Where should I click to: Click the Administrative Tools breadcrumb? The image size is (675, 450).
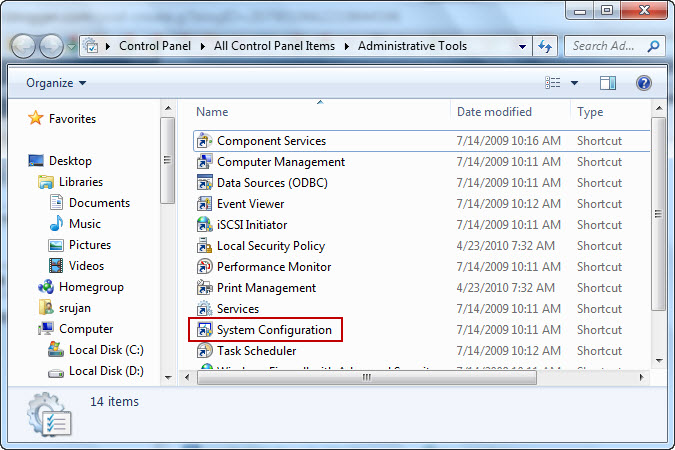click(x=412, y=46)
